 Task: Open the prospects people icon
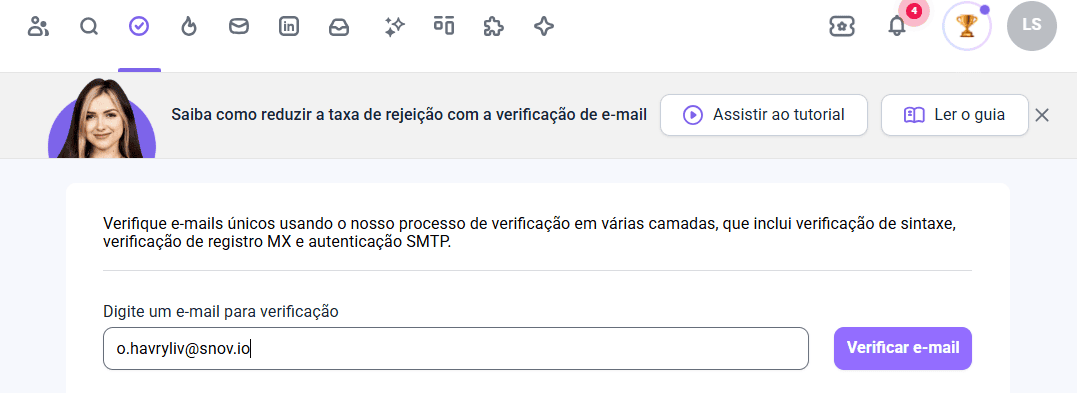(x=38, y=27)
